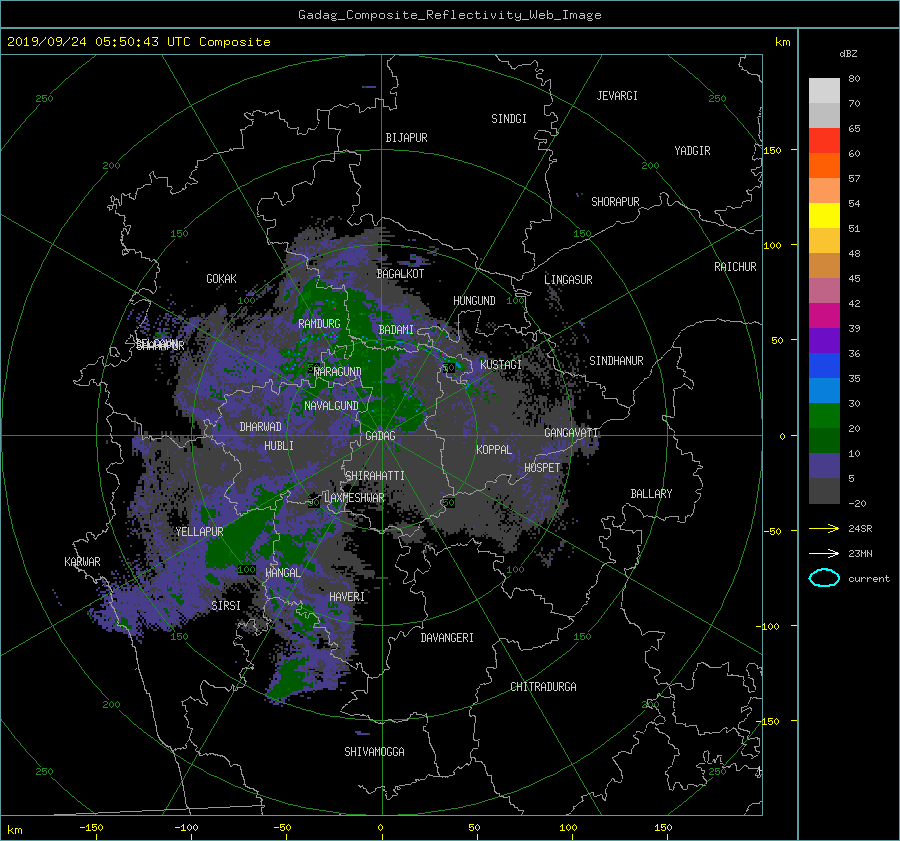Click the GADAG radar center label

tap(380, 436)
